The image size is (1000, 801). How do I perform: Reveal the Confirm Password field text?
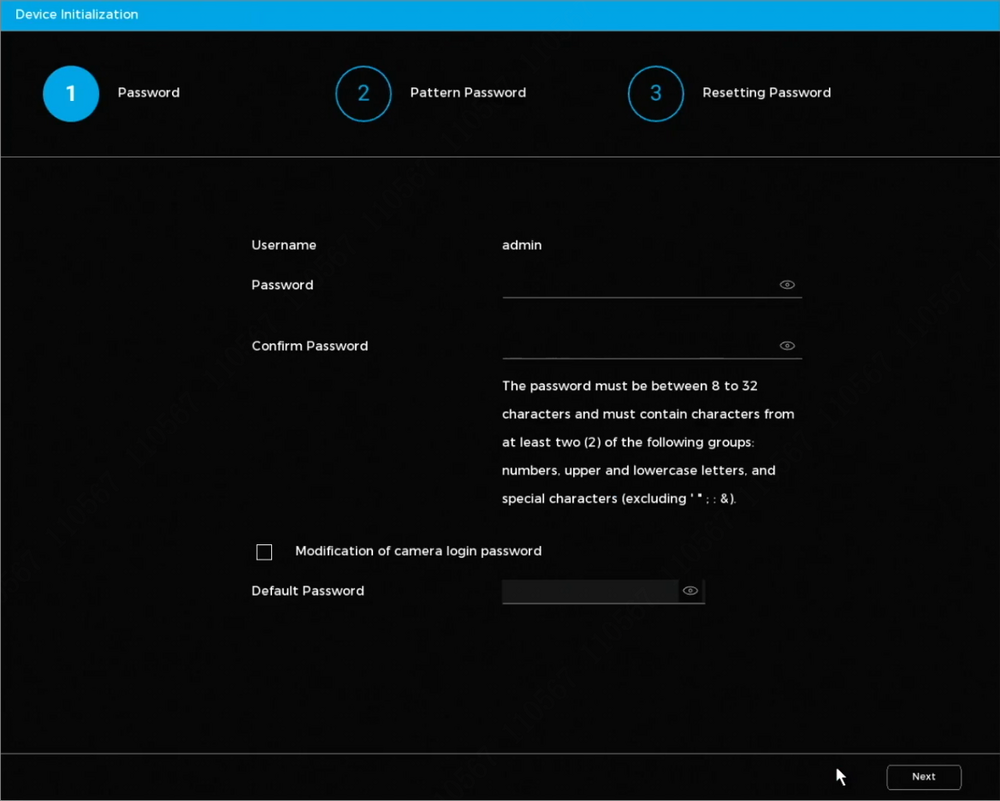(787, 346)
